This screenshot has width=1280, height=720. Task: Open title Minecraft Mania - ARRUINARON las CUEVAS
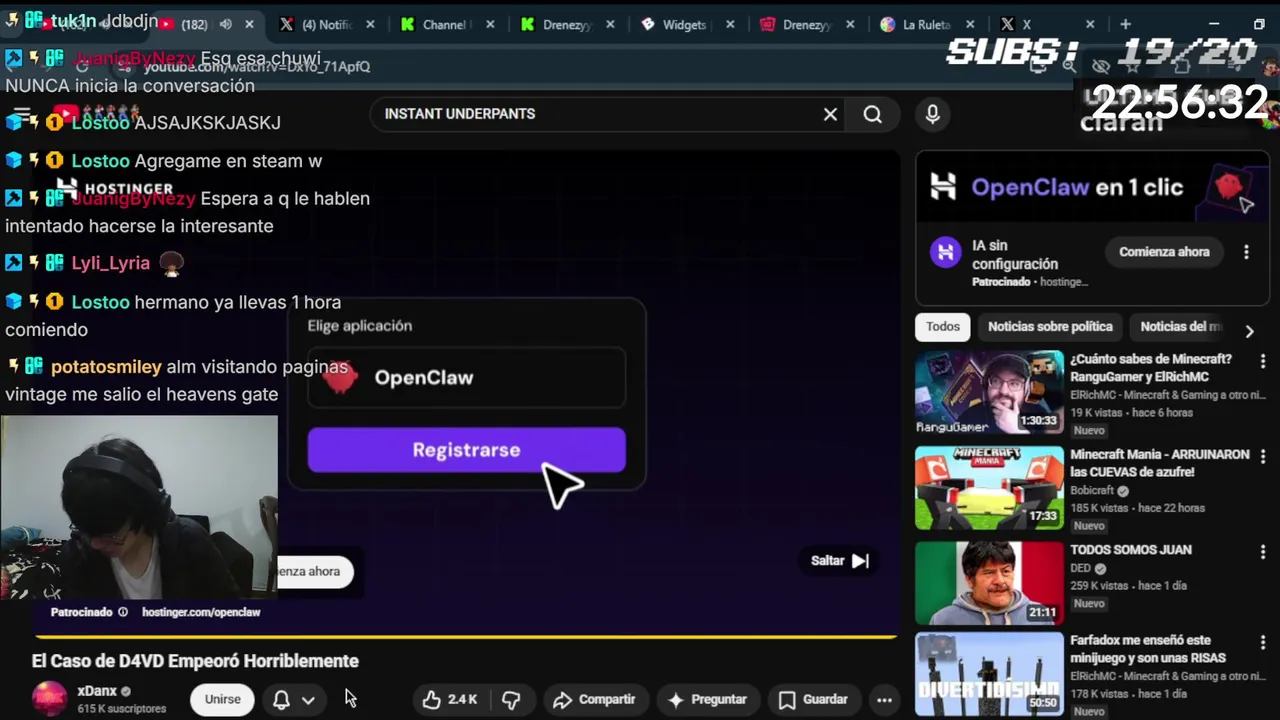pyautogui.click(x=1160, y=463)
